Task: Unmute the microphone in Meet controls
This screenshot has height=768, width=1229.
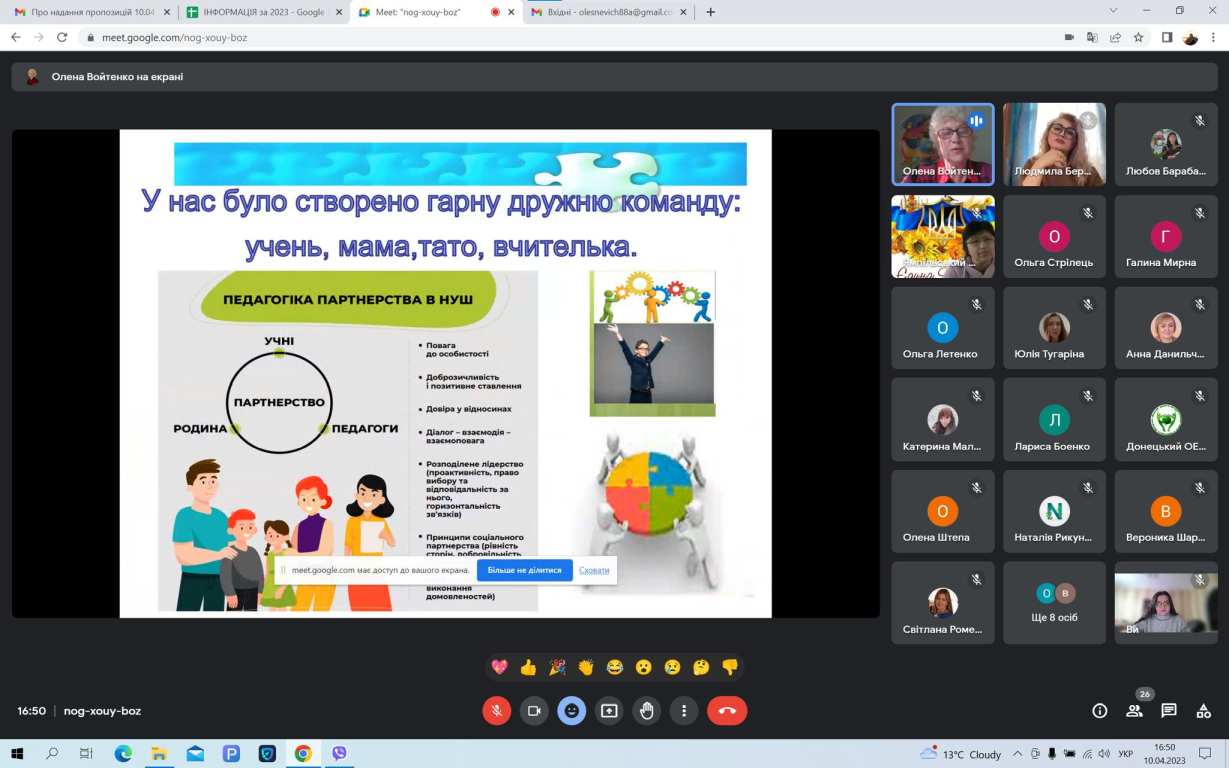Action: pos(496,711)
